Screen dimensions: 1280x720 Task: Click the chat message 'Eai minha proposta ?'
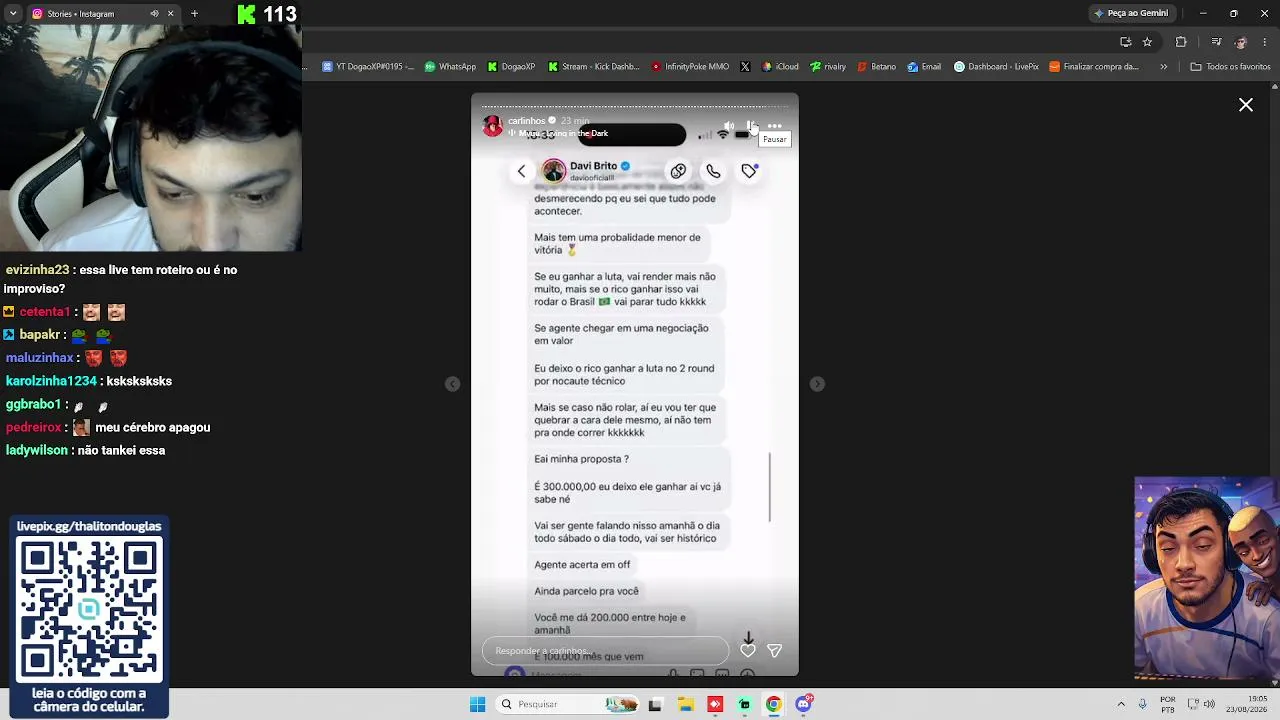[x=581, y=459]
